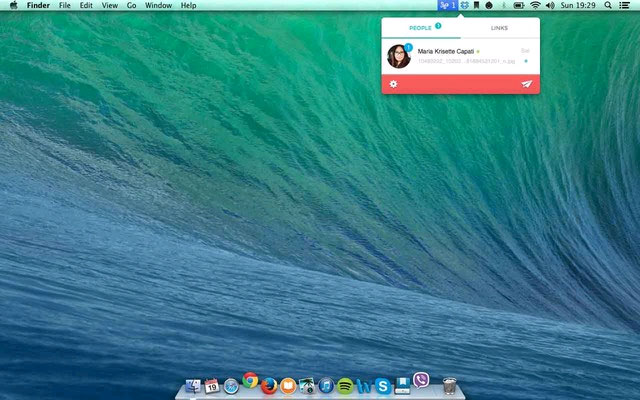Click Maria Krisette Capati's profile picture
Screen dimensions: 640x400
pyautogui.click(x=399, y=56)
